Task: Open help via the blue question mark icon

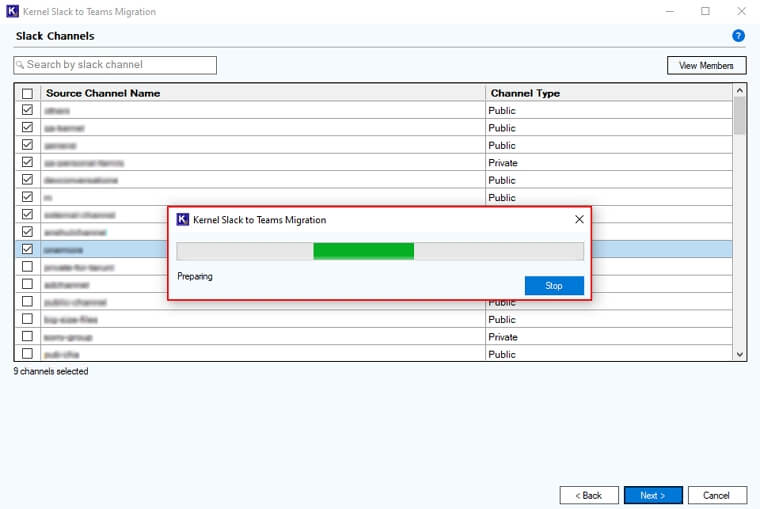Action: pos(738,36)
